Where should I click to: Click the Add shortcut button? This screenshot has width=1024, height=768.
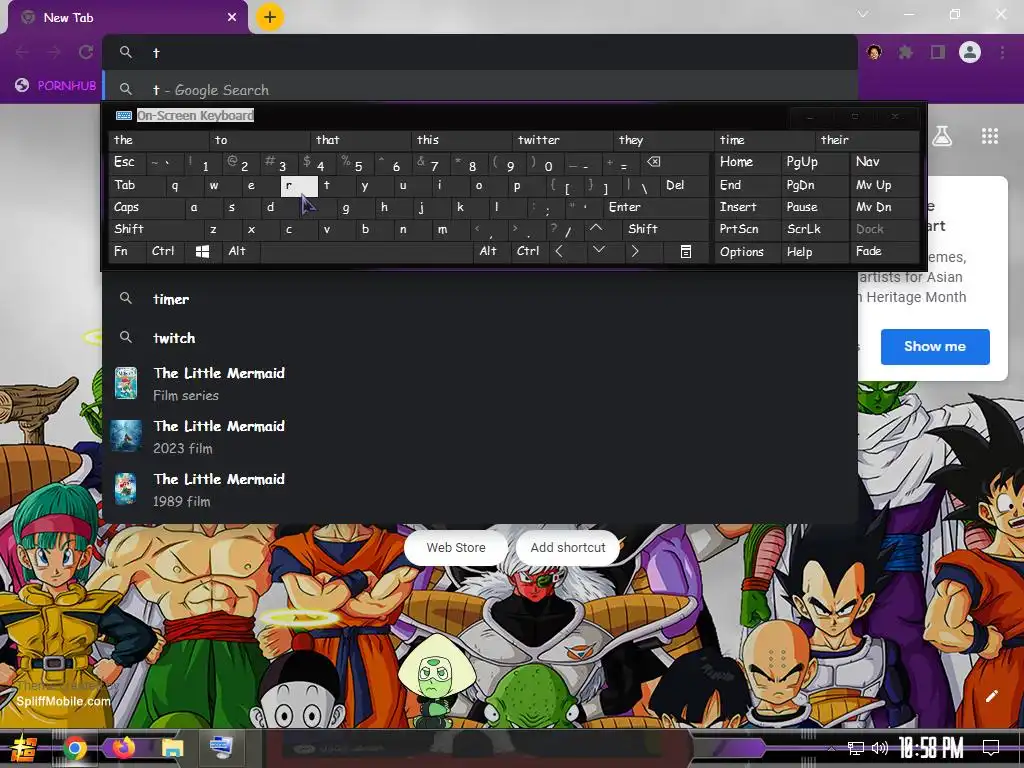[x=568, y=547]
